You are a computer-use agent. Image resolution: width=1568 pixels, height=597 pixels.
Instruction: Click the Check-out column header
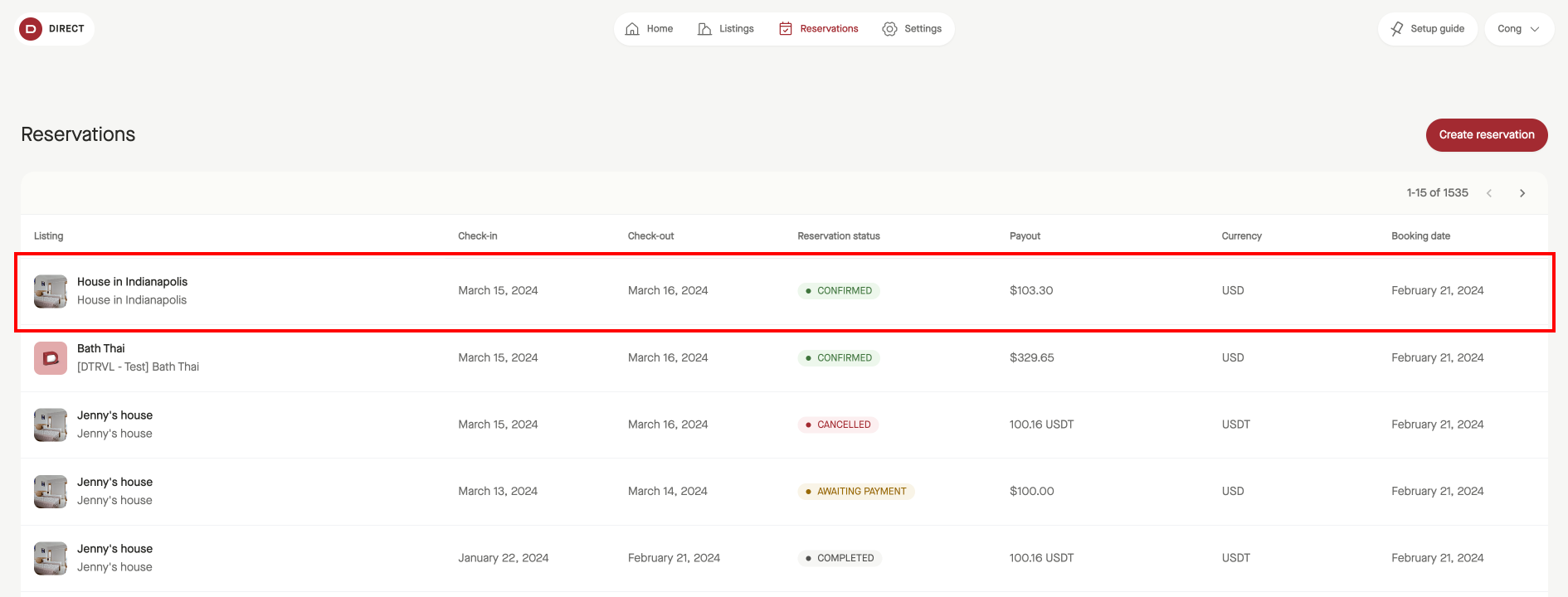click(x=651, y=236)
